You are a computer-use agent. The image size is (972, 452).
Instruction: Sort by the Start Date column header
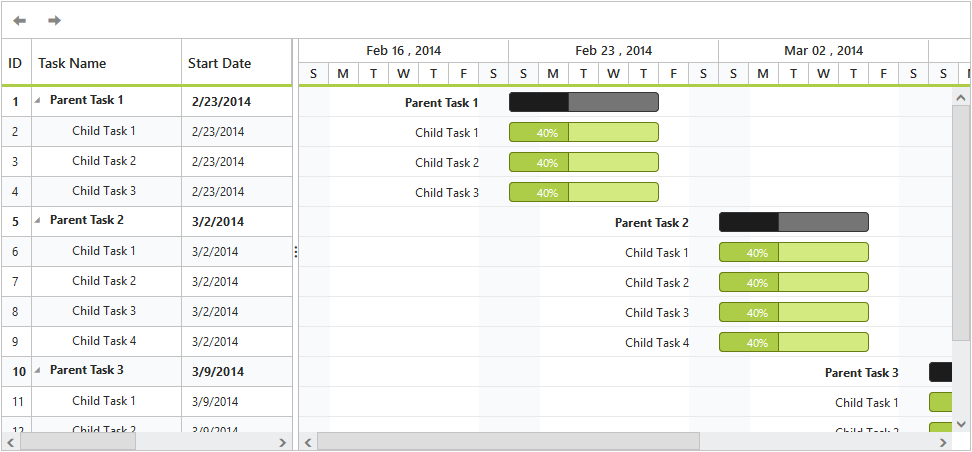tap(220, 63)
